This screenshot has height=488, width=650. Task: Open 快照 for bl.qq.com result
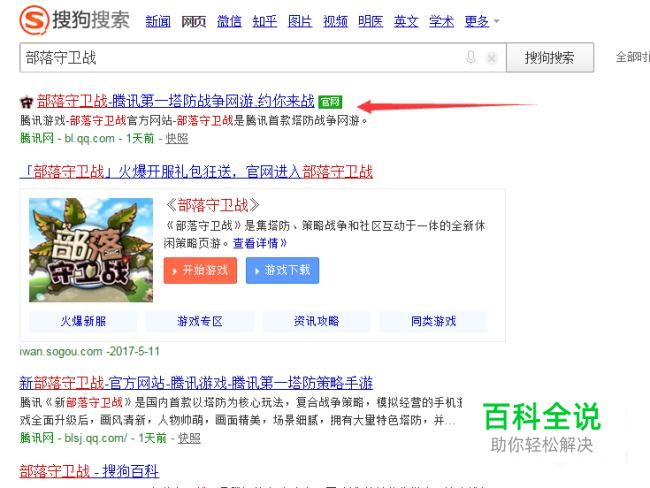click(177, 138)
